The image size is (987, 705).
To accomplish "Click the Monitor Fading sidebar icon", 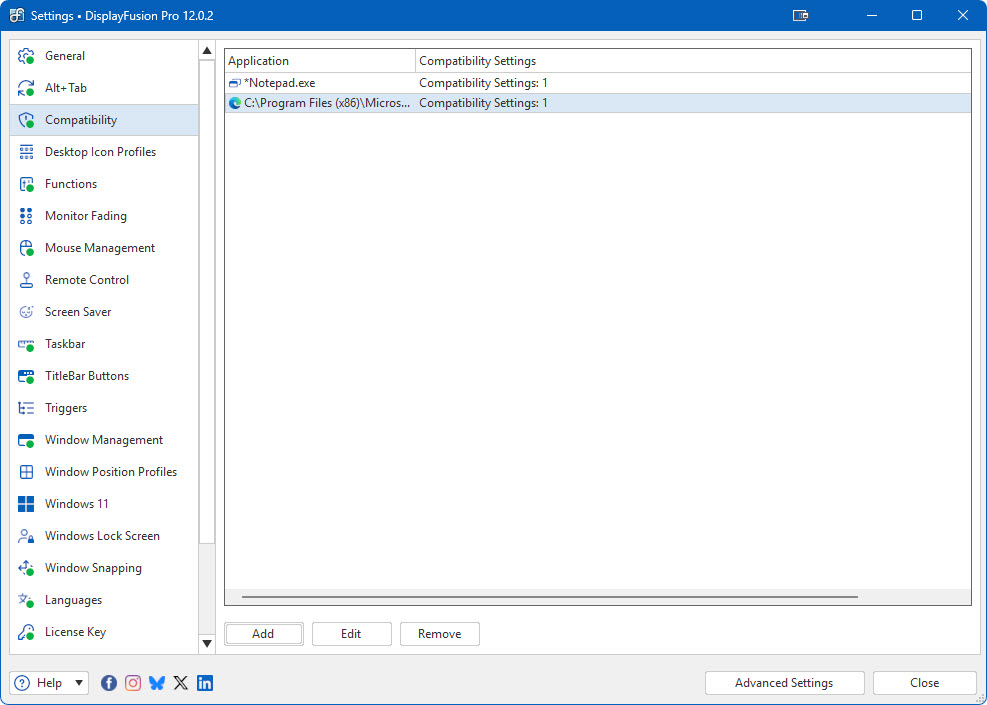I will 27,216.
